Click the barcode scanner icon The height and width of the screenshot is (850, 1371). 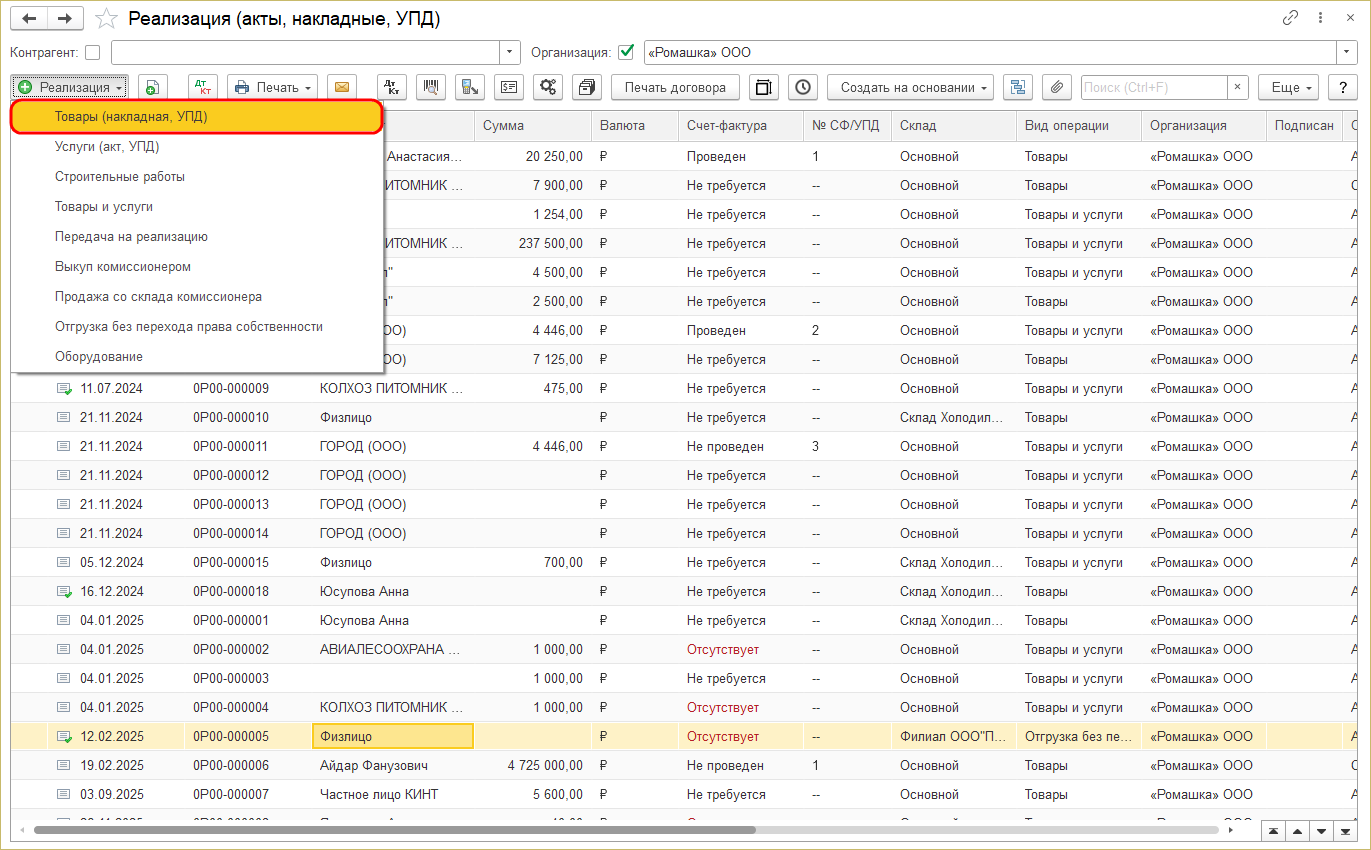point(431,88)
